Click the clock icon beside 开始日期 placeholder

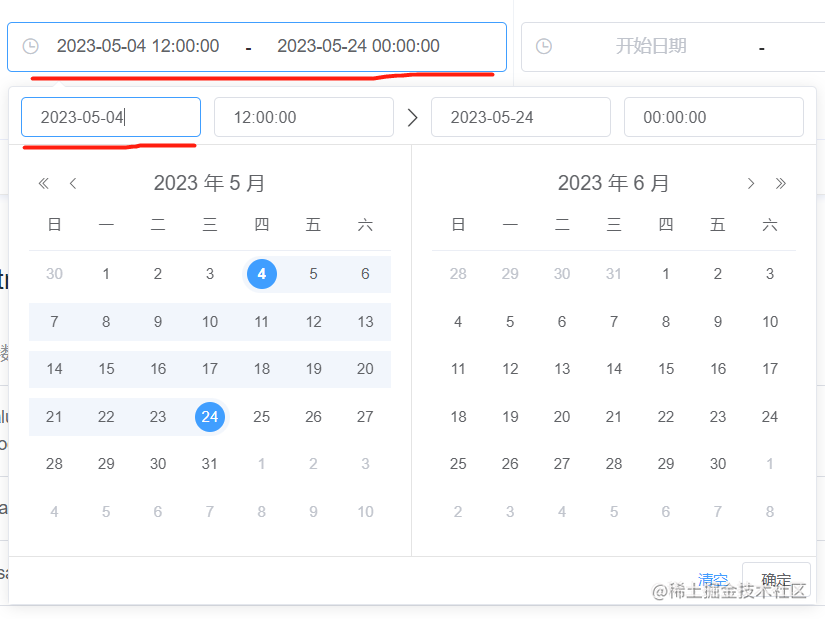tap(541, 46)
